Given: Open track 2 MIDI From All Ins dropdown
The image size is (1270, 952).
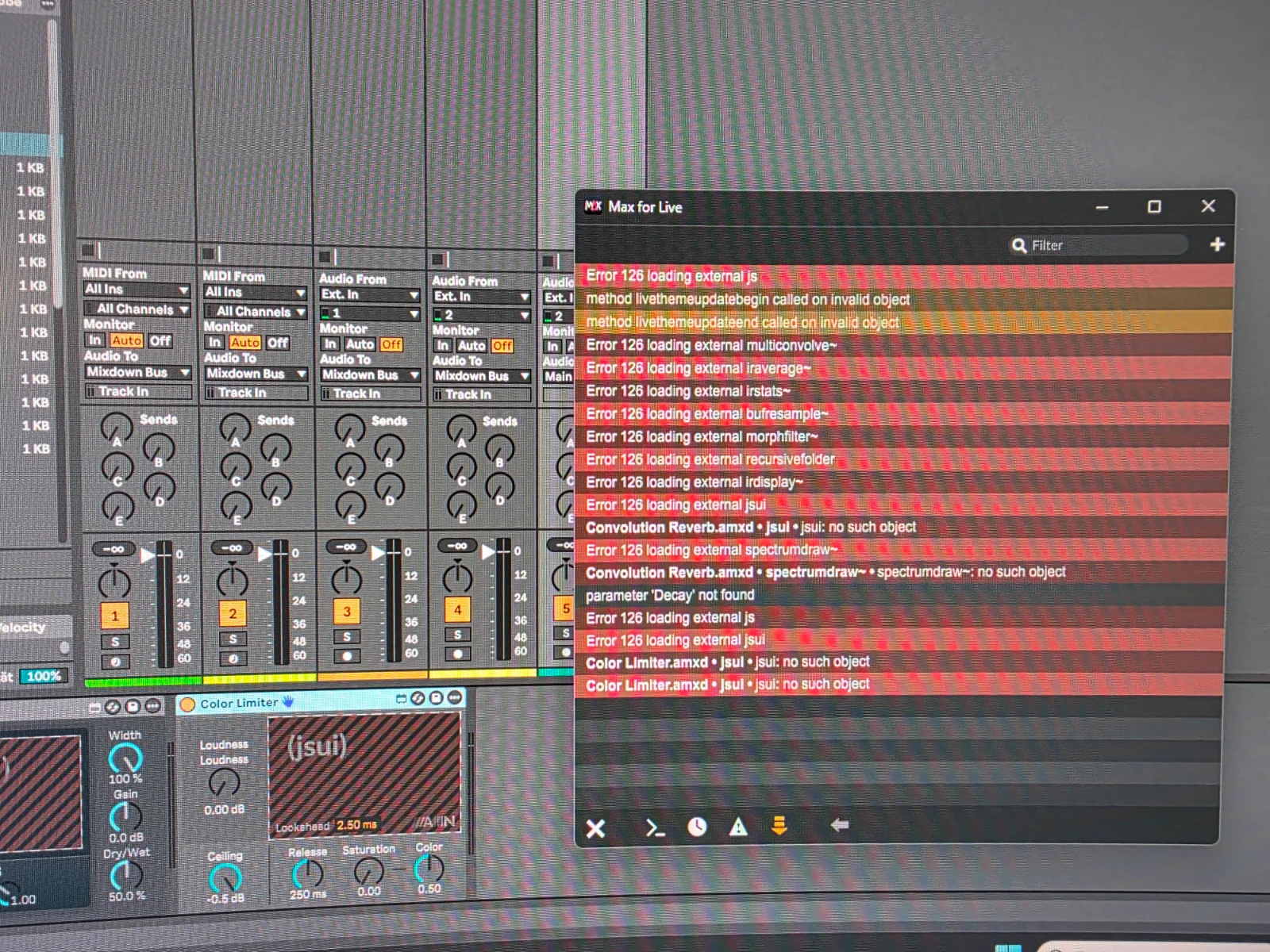Looking at the screenshot, I should pyautogui.click(x=255, y=293).
